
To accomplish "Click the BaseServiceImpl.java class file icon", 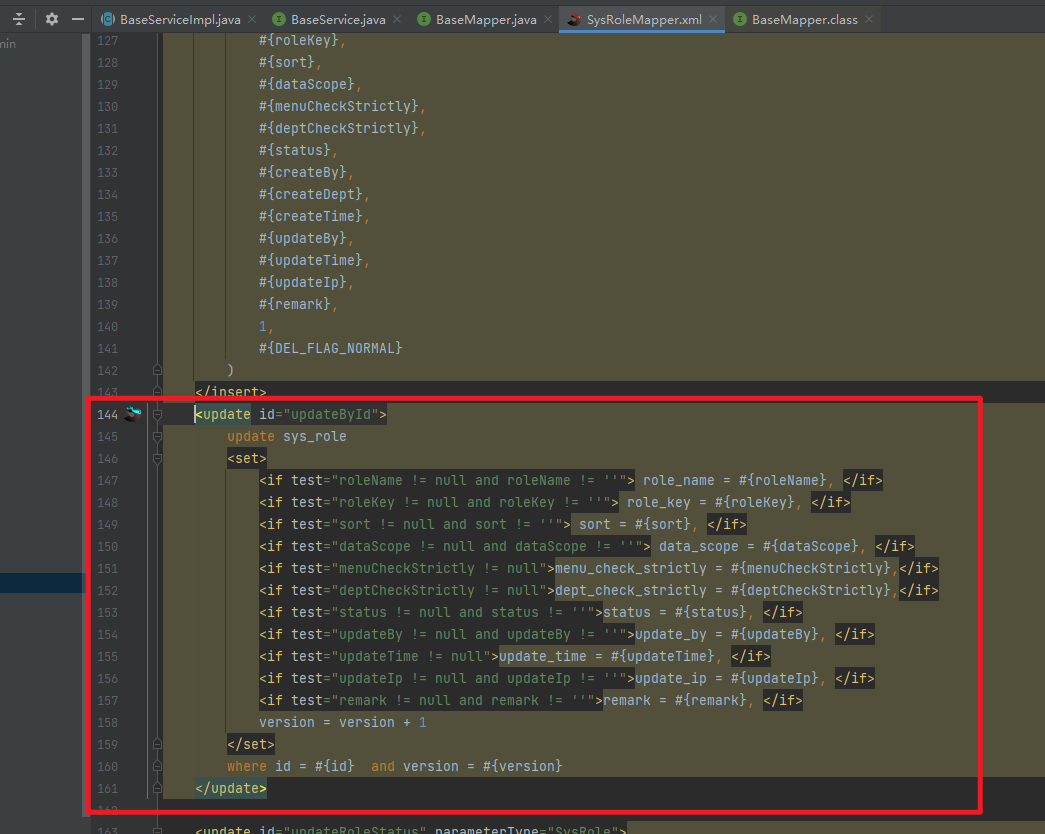I will (x=107, y=19).
